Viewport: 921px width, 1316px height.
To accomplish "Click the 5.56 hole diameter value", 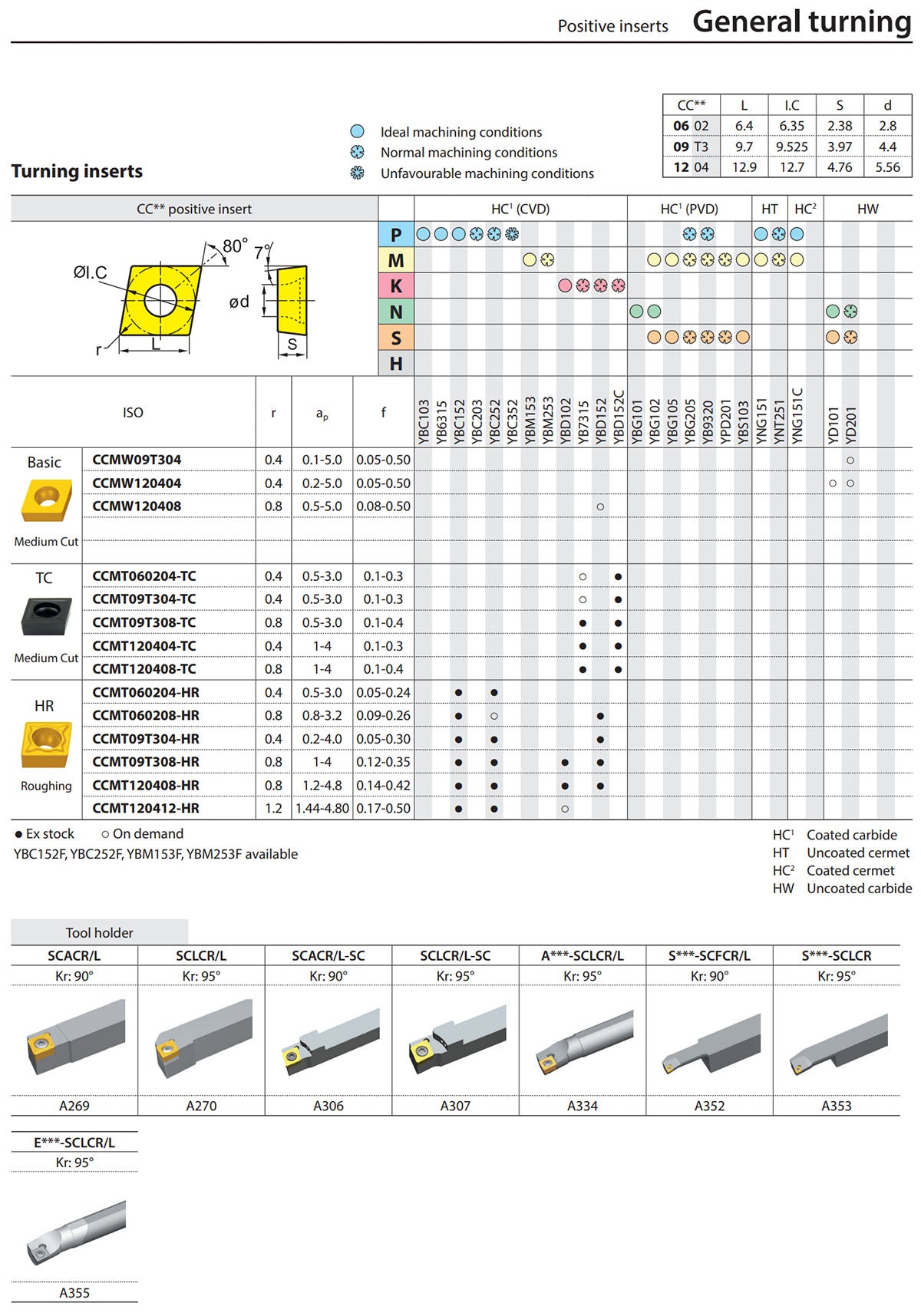I will (888, 167).
